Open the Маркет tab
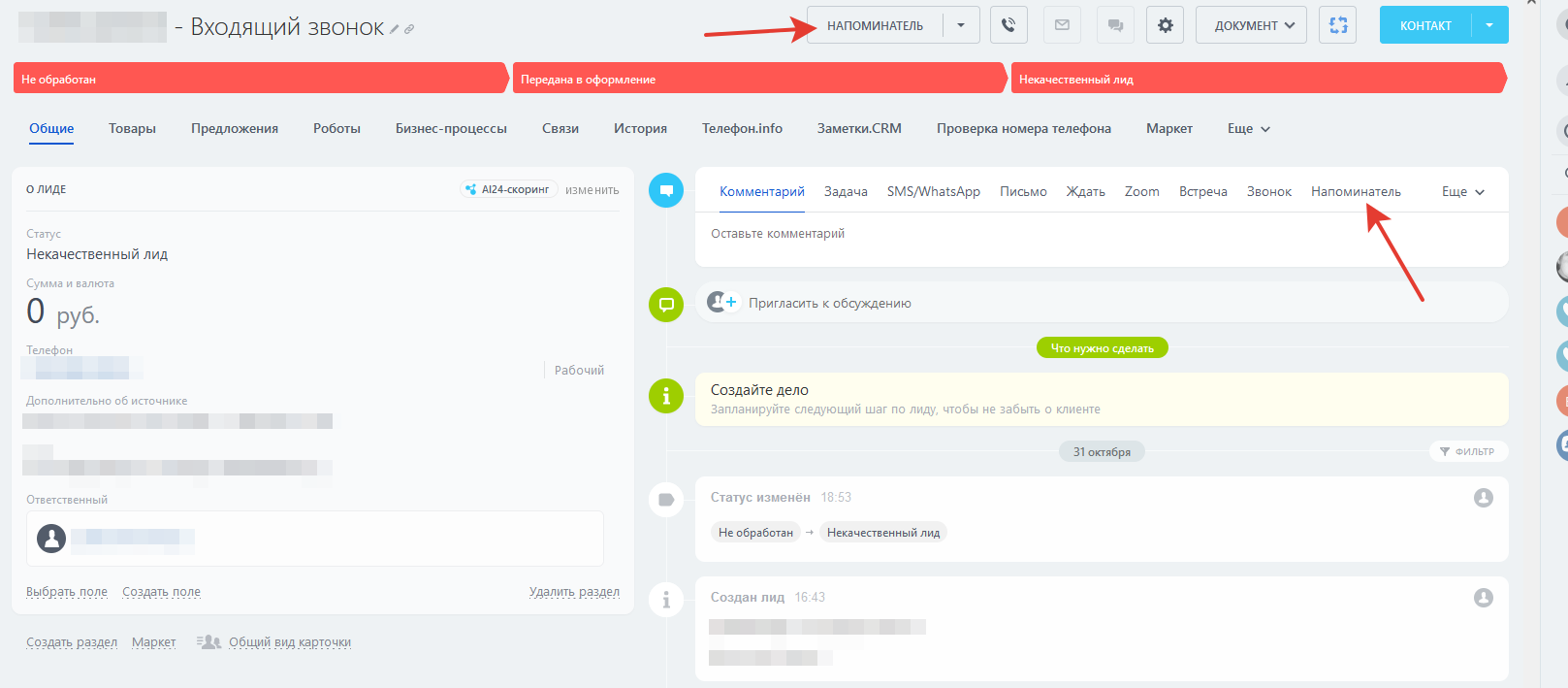The image size is (1568, 688). click(1169, 128)
